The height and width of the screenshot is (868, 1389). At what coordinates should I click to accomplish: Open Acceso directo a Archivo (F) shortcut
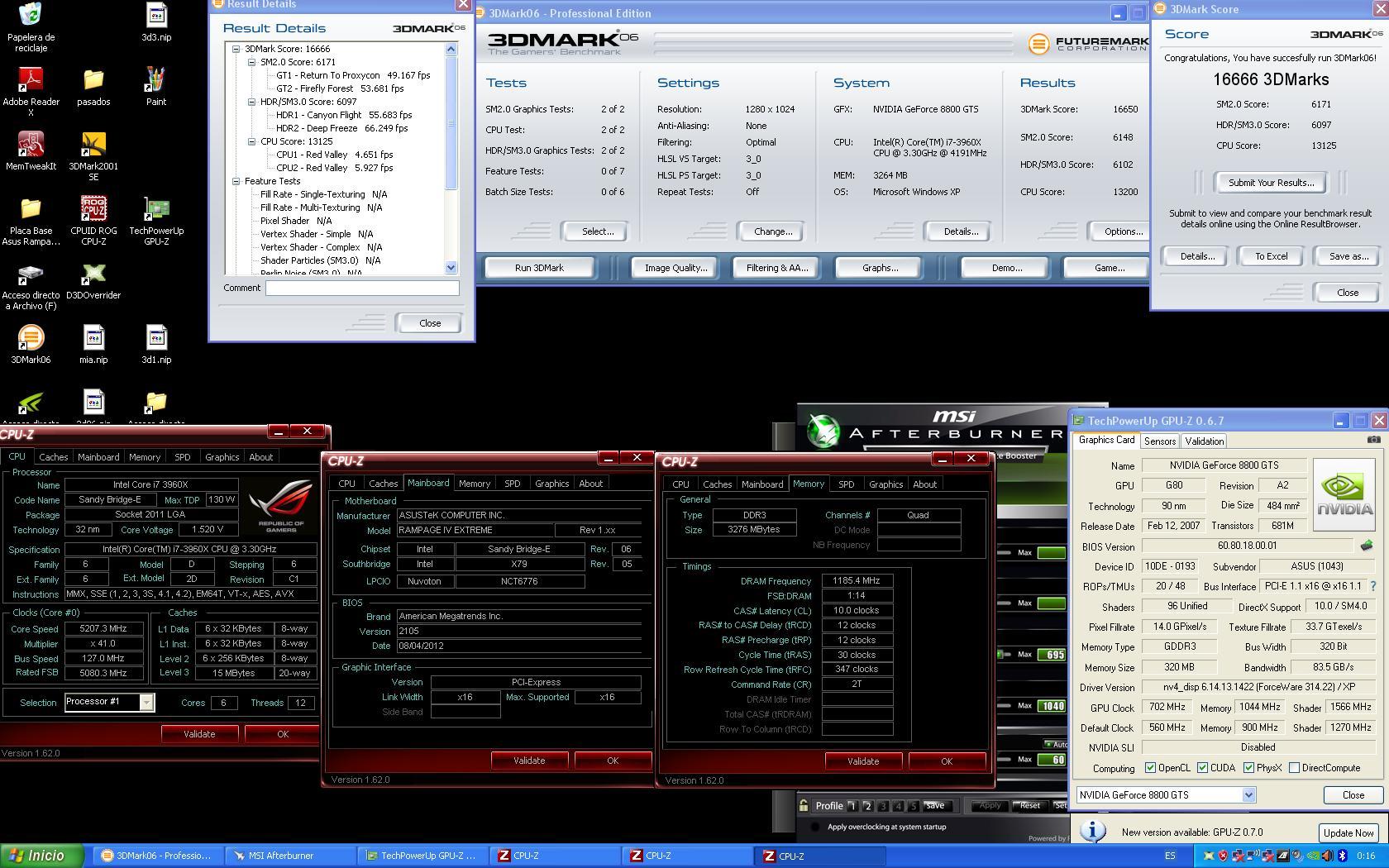pyautogui.click(x=31, y=286)
